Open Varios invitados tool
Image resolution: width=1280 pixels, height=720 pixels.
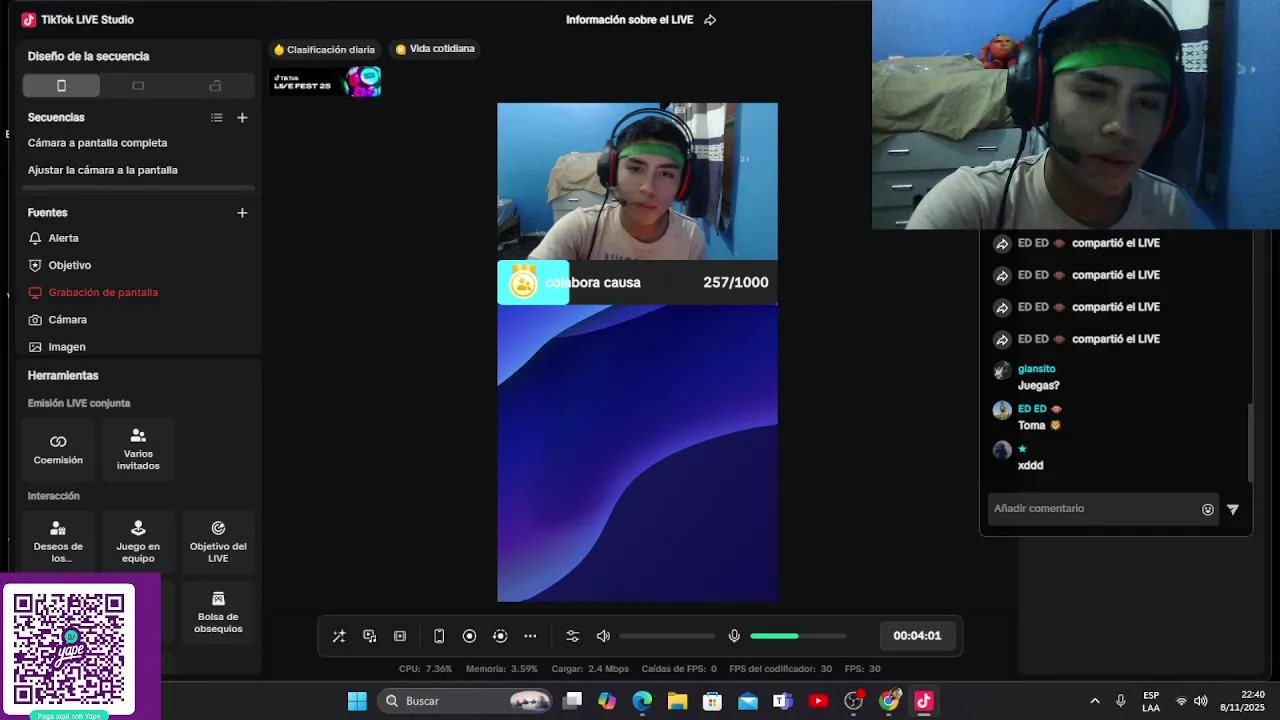(x=138, y=450)
